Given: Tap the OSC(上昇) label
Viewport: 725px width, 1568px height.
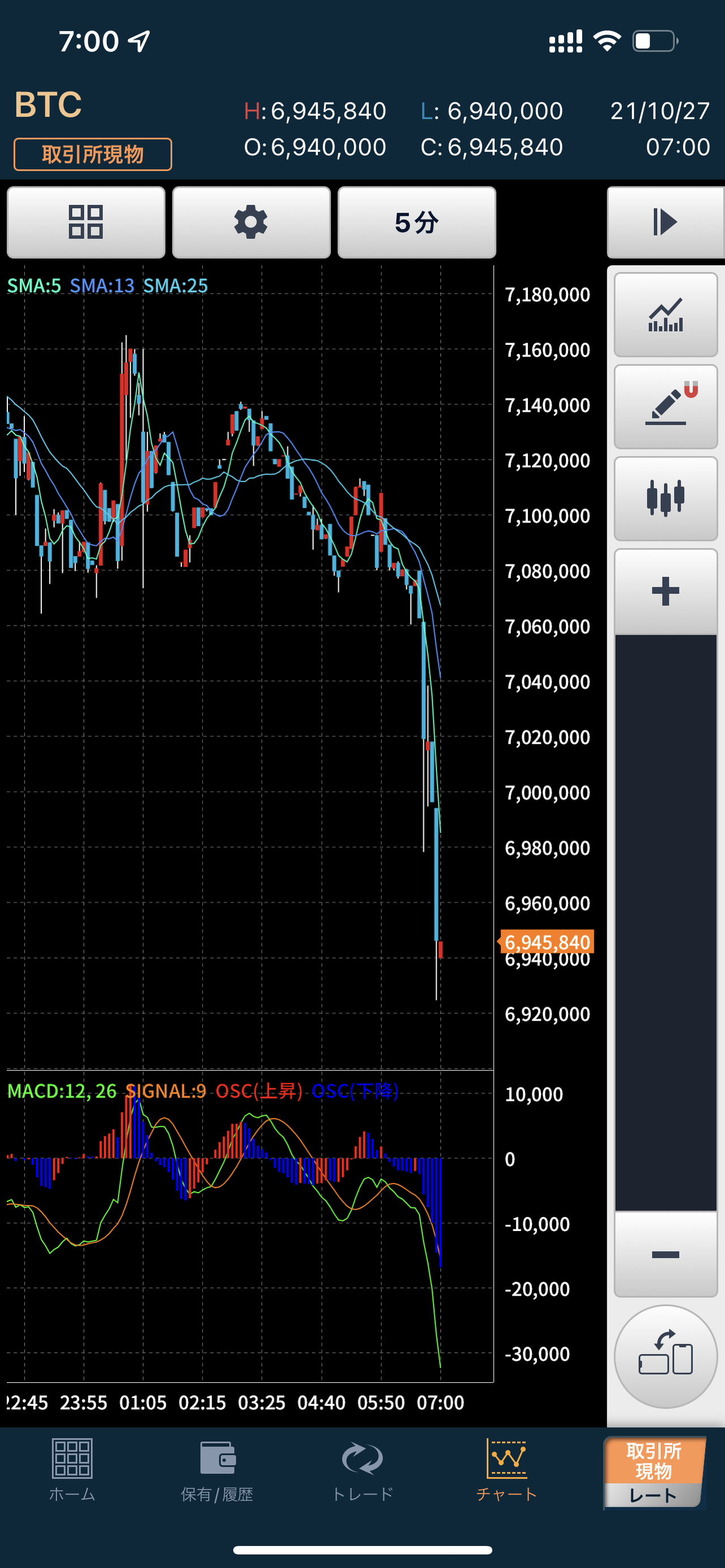Looking at the screenshot, I should [x=259, y=1091].
